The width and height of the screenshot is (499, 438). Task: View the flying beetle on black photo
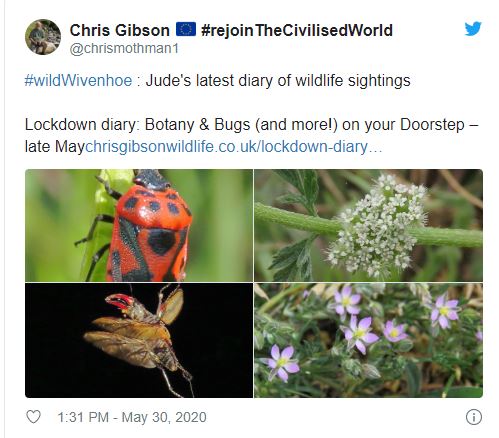pos(139,340)
